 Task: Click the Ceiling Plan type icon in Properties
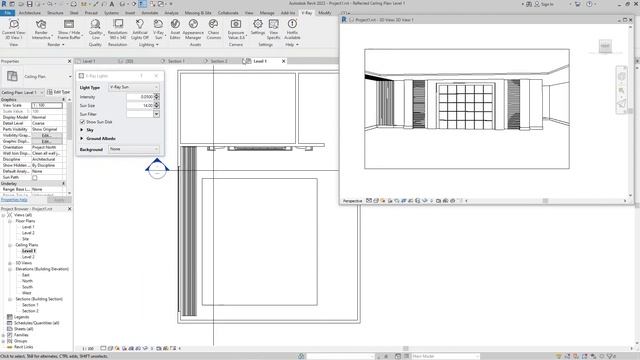12,76
